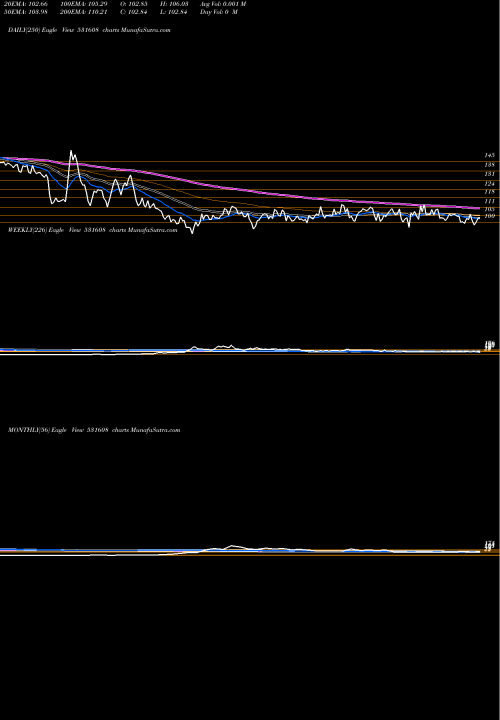This screenshot has height=720, width=500.
Task: Click the 138 price axis label
Action: 489,164
